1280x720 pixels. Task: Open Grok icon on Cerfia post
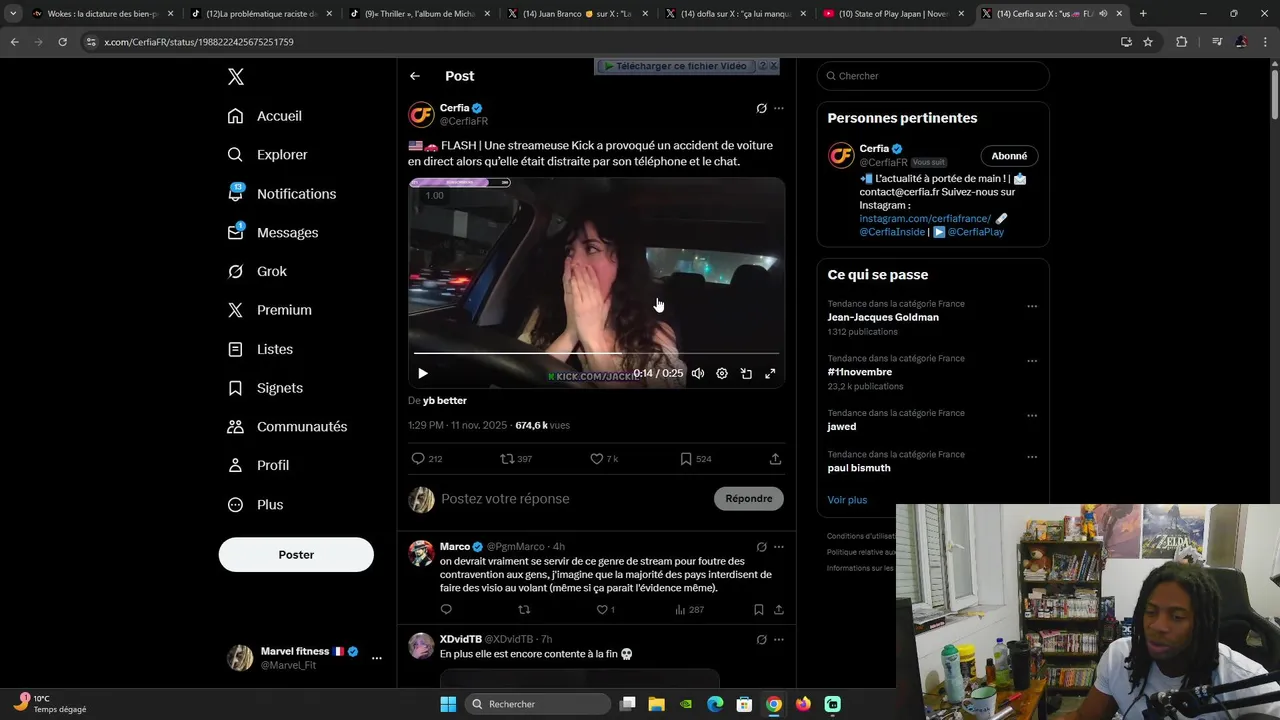point(761,108)
